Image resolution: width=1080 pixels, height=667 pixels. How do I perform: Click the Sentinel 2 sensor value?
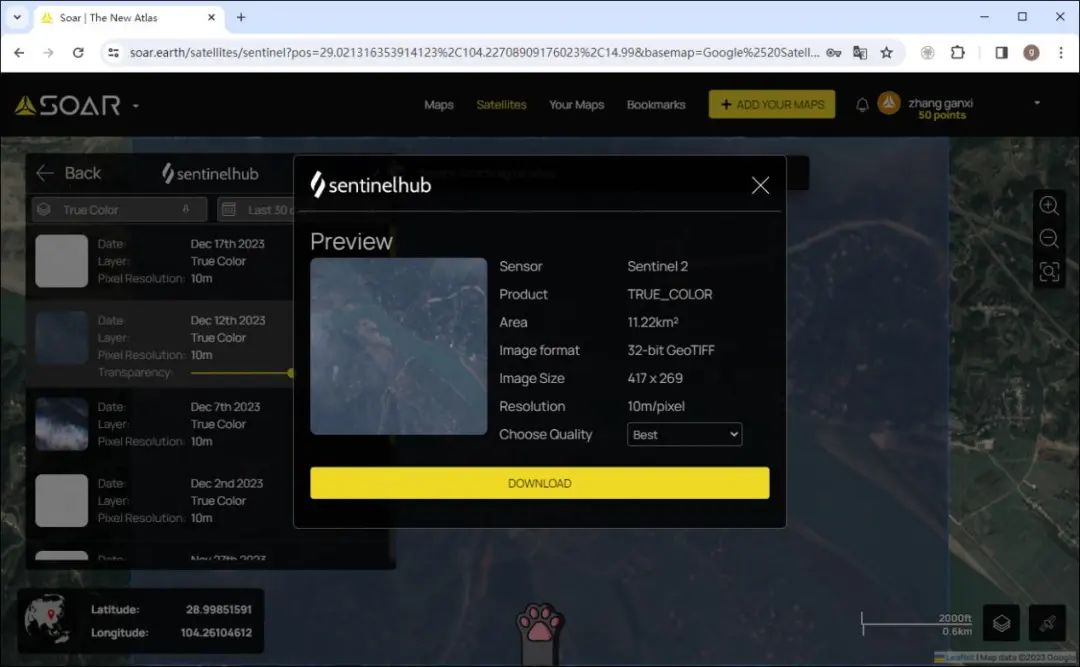click(657, 266)
